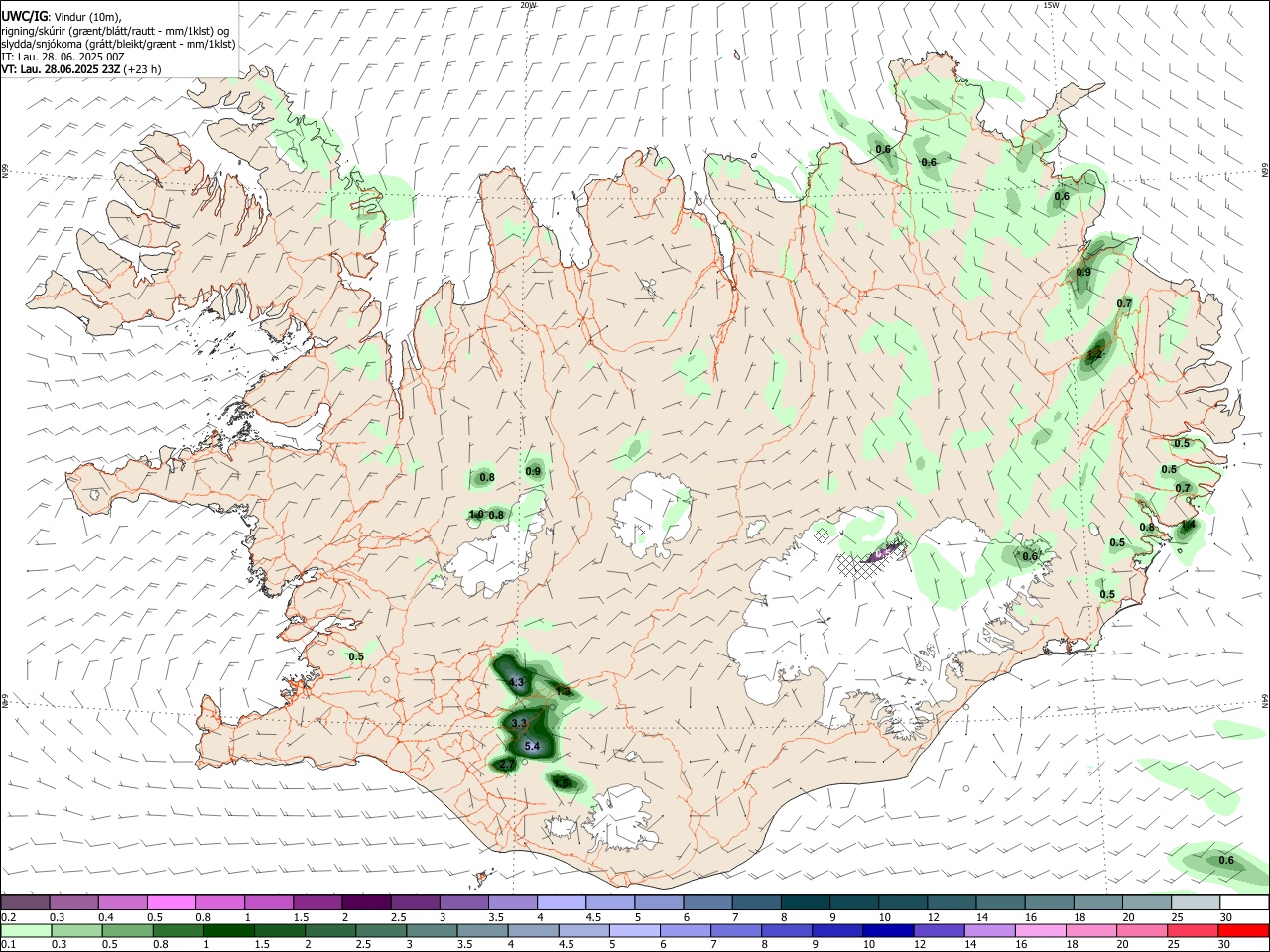Click the 'rigning/skúrir' legend description line
This screenshot has height=952, width=1270.
point(115,31)
